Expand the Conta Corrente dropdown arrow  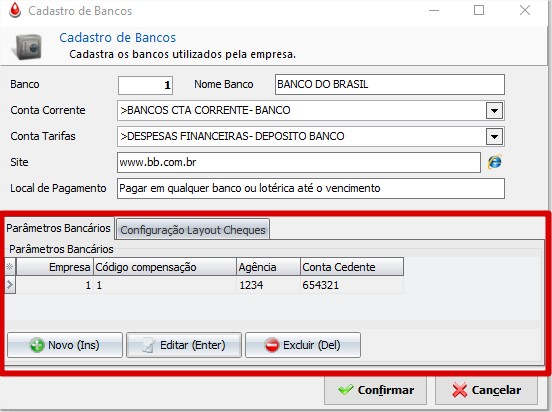tap(494, 111)
